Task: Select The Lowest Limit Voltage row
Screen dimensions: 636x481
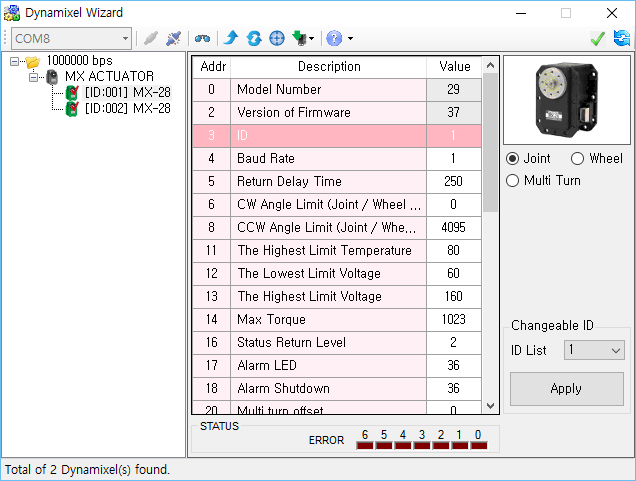Action: [x=337, y=274]
